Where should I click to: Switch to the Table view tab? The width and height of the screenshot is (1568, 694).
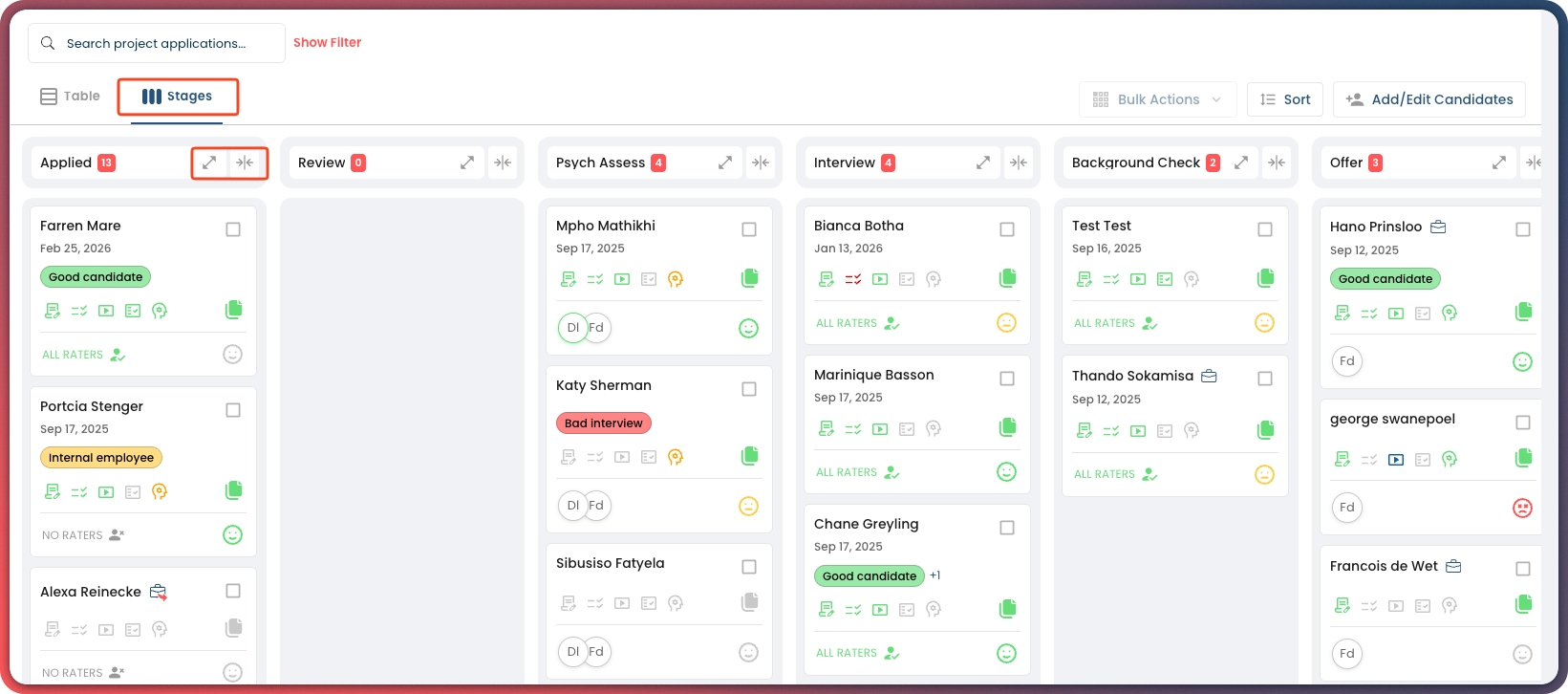[70, 97]
